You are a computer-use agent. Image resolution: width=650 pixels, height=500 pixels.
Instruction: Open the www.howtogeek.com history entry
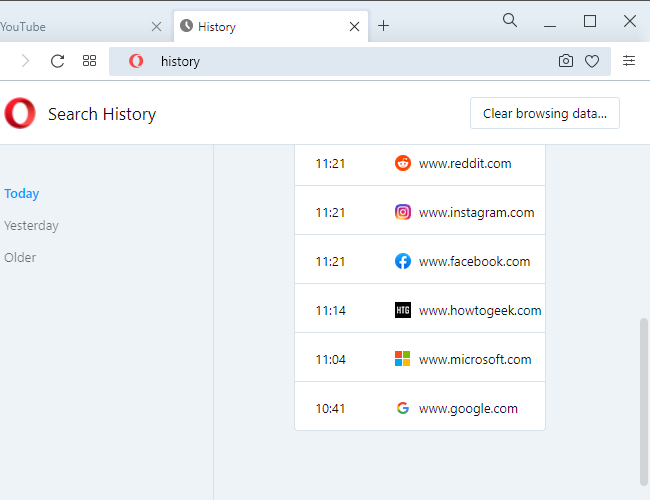[479, 311]
